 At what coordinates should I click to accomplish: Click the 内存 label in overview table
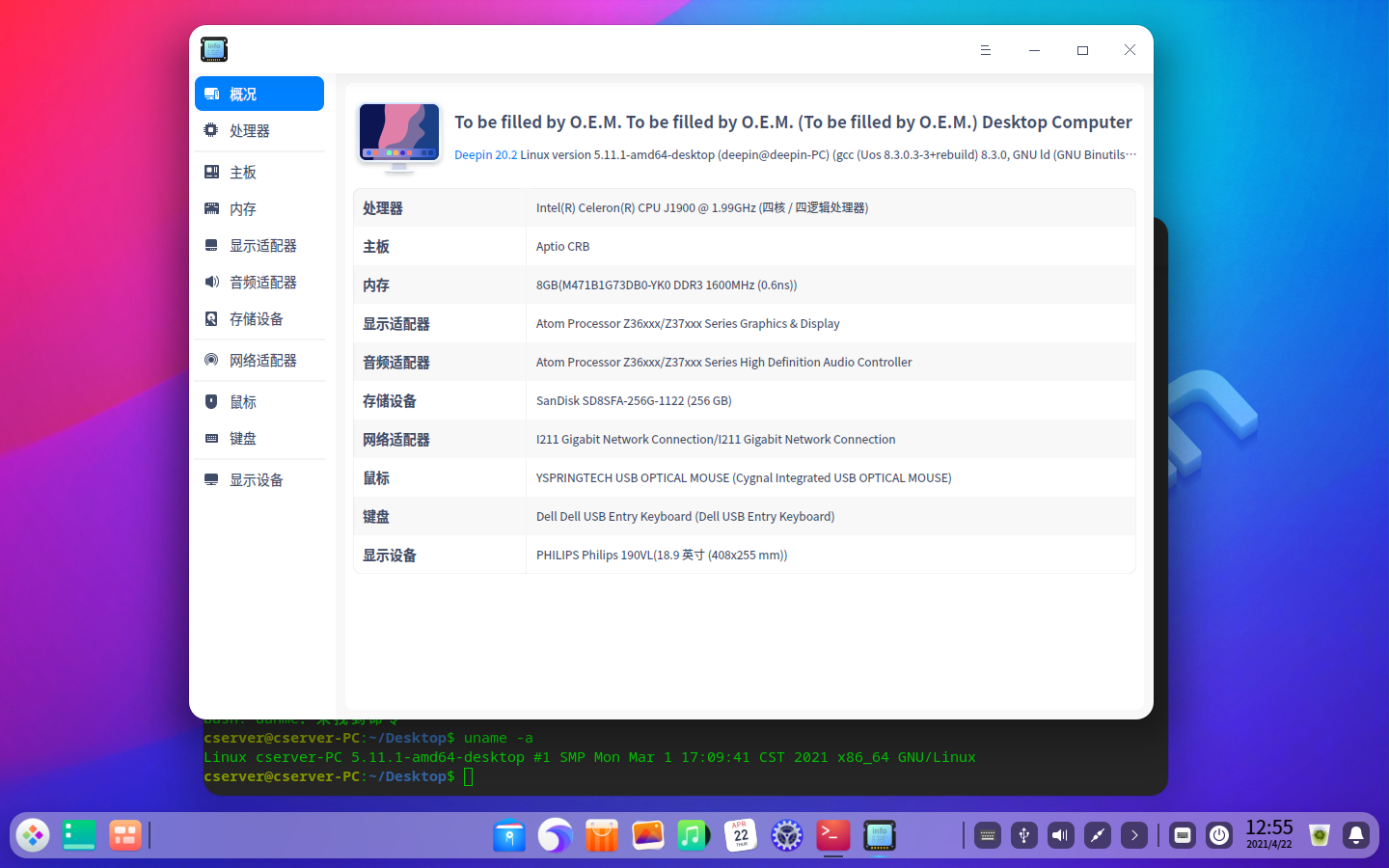pos(376,285)
